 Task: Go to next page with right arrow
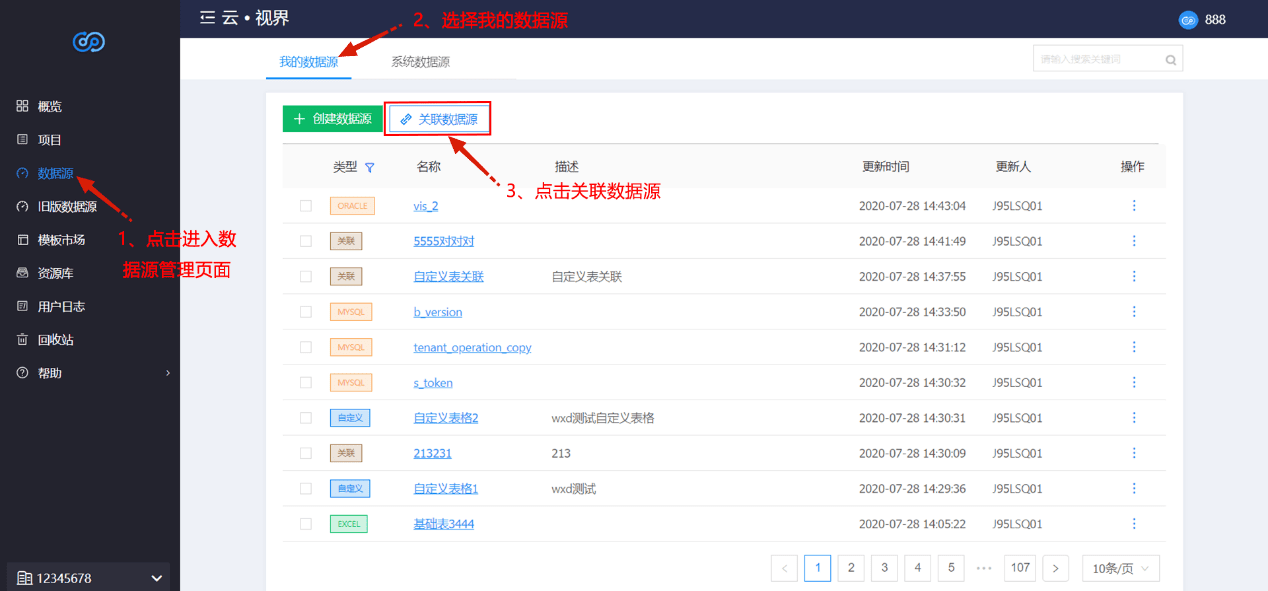click(x=1055, y=568)
